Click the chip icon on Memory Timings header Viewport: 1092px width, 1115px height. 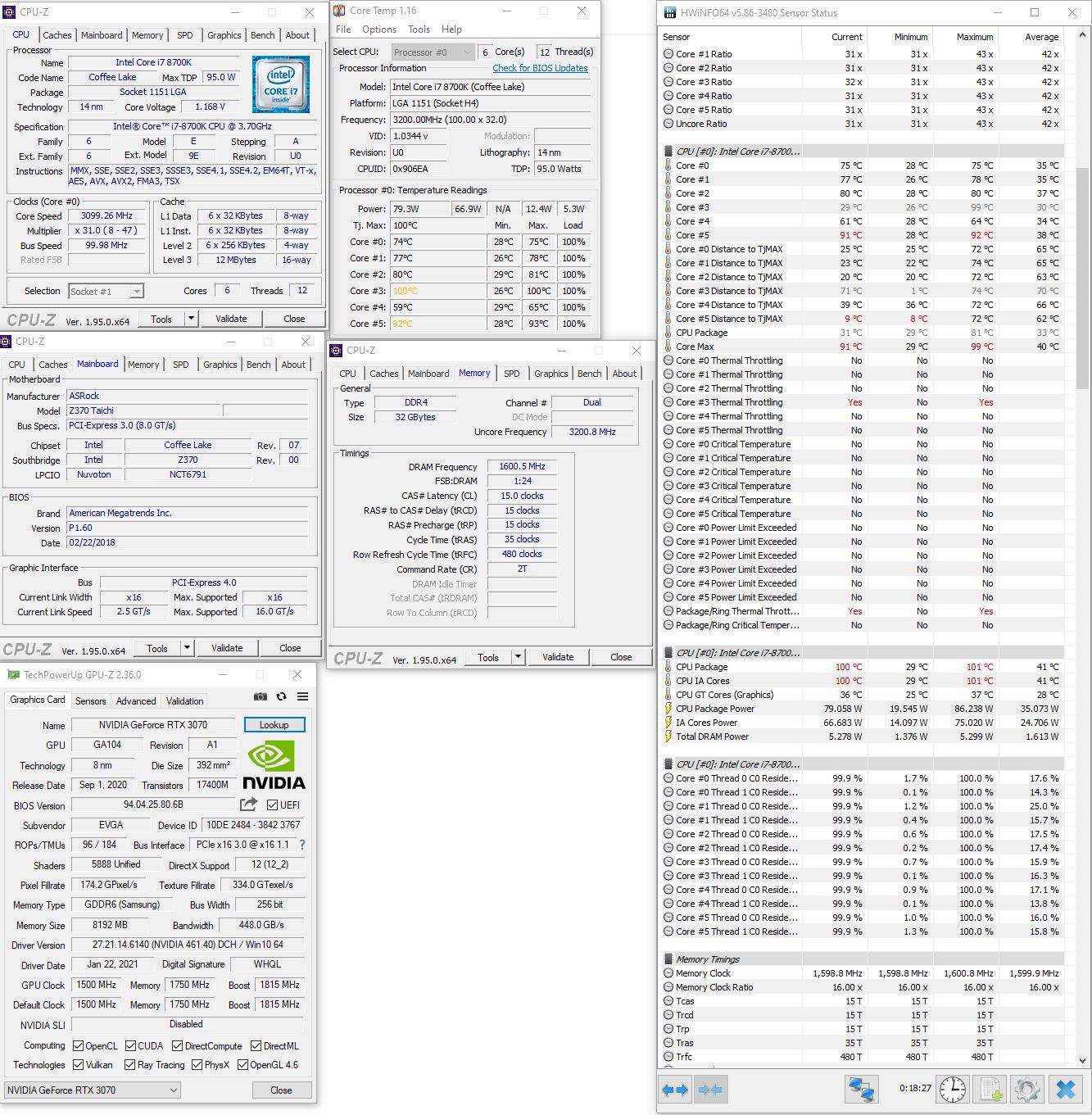[x=668, y=959]
